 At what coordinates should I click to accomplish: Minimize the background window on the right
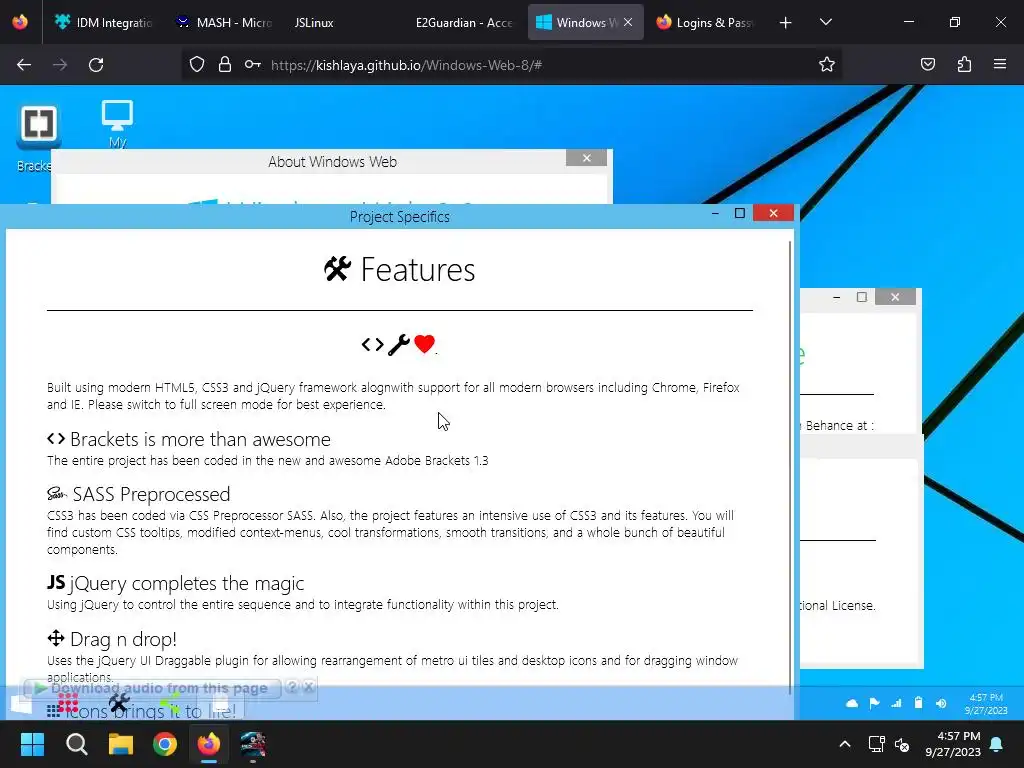837,297
